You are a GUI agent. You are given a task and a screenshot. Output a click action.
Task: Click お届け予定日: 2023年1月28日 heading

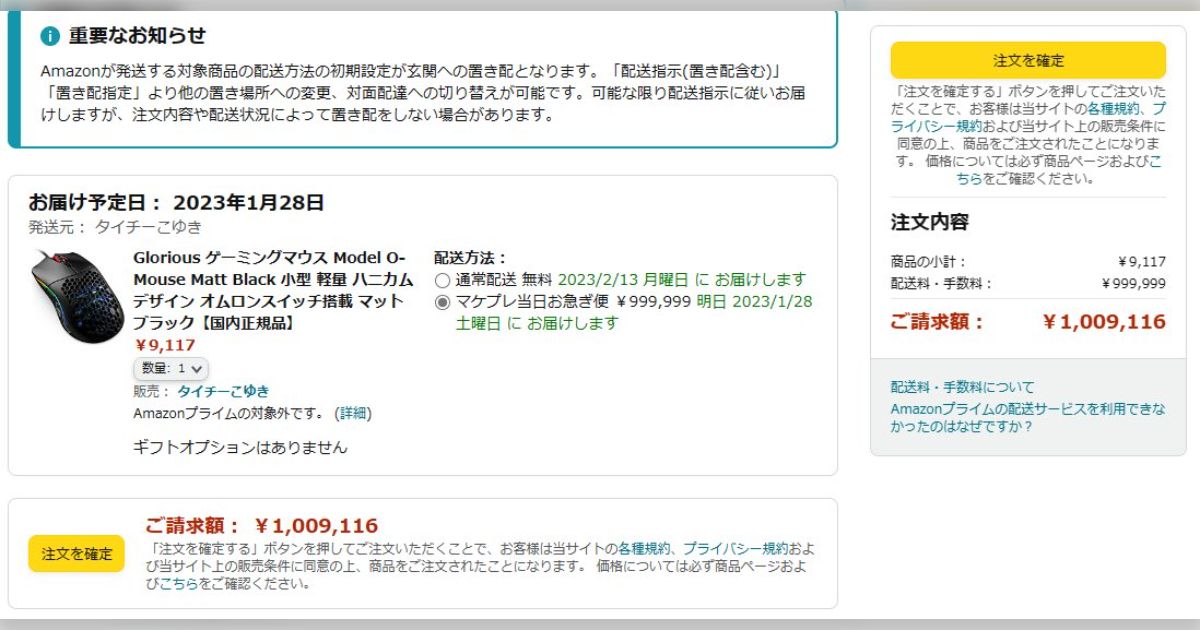pos(176,203)
